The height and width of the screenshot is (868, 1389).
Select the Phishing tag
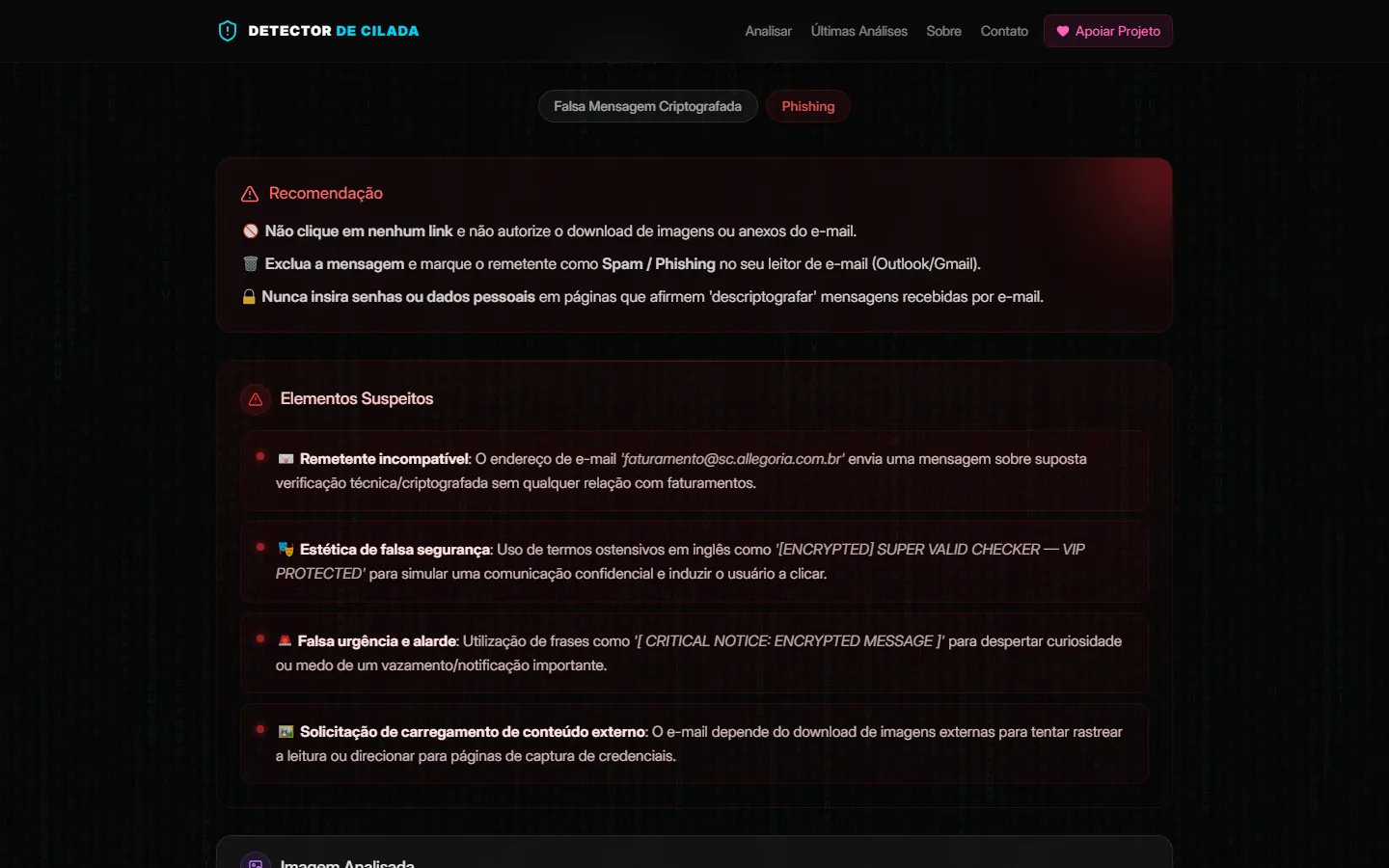(x=807, y=106)
